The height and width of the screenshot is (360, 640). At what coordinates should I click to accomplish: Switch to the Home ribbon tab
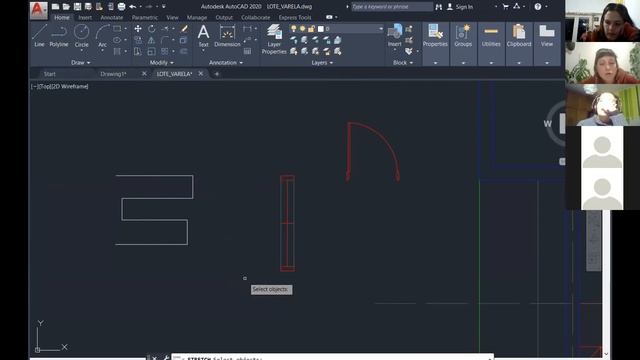(x=62, y=18)
